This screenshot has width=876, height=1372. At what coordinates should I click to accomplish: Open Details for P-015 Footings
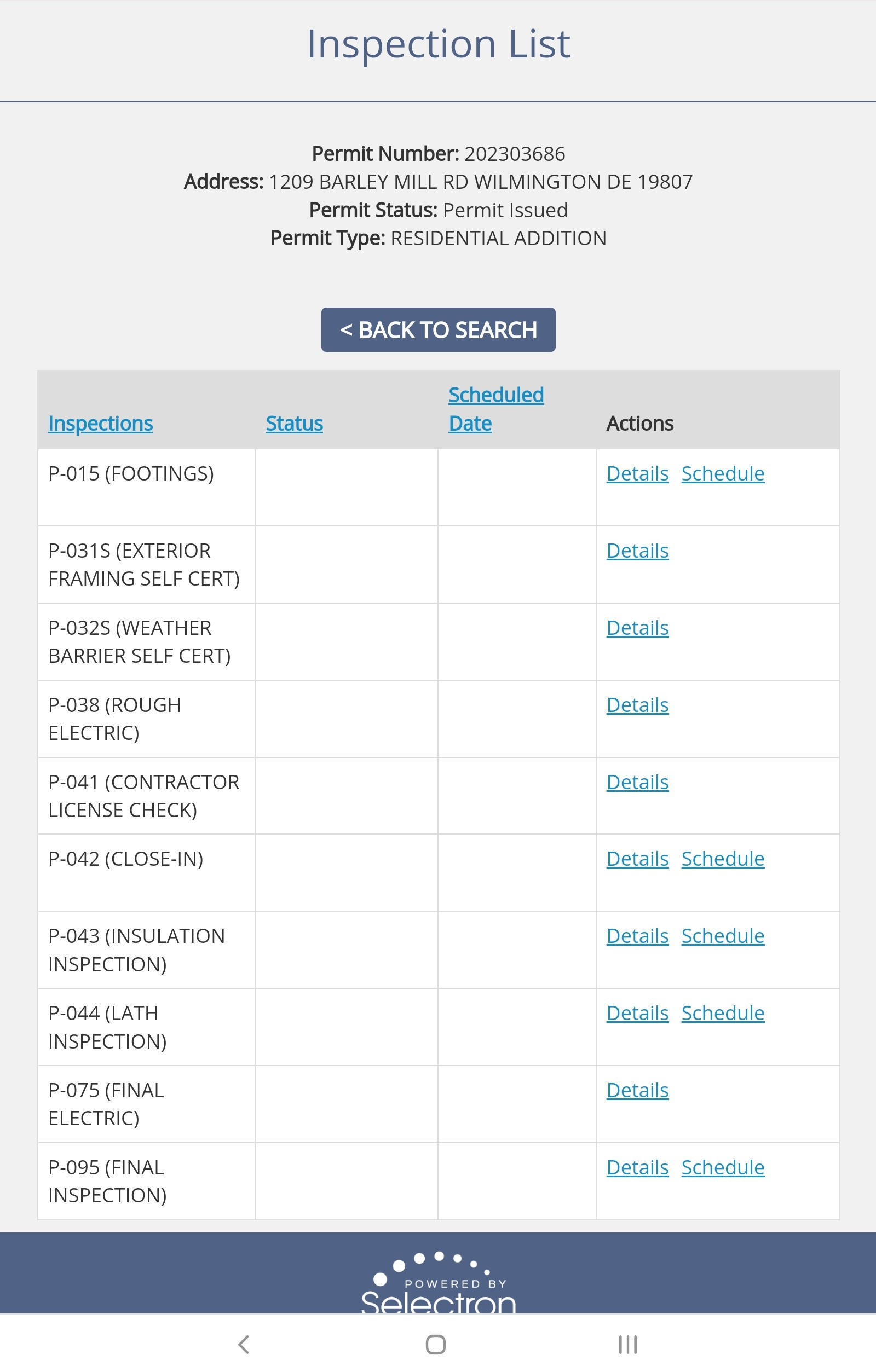coord(637,473)
